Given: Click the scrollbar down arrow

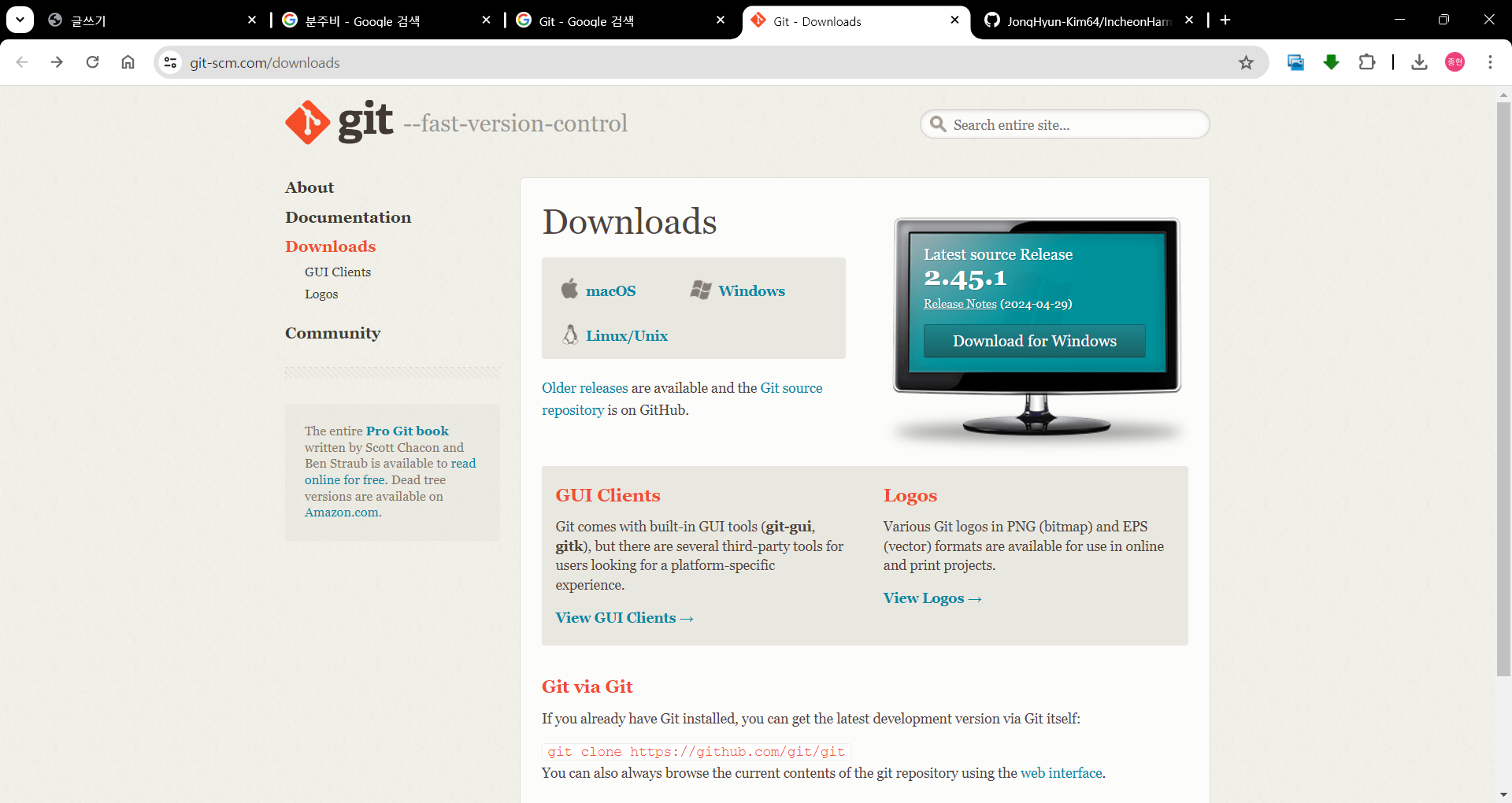Looking at the screenshot, I should click(1503, 795).
